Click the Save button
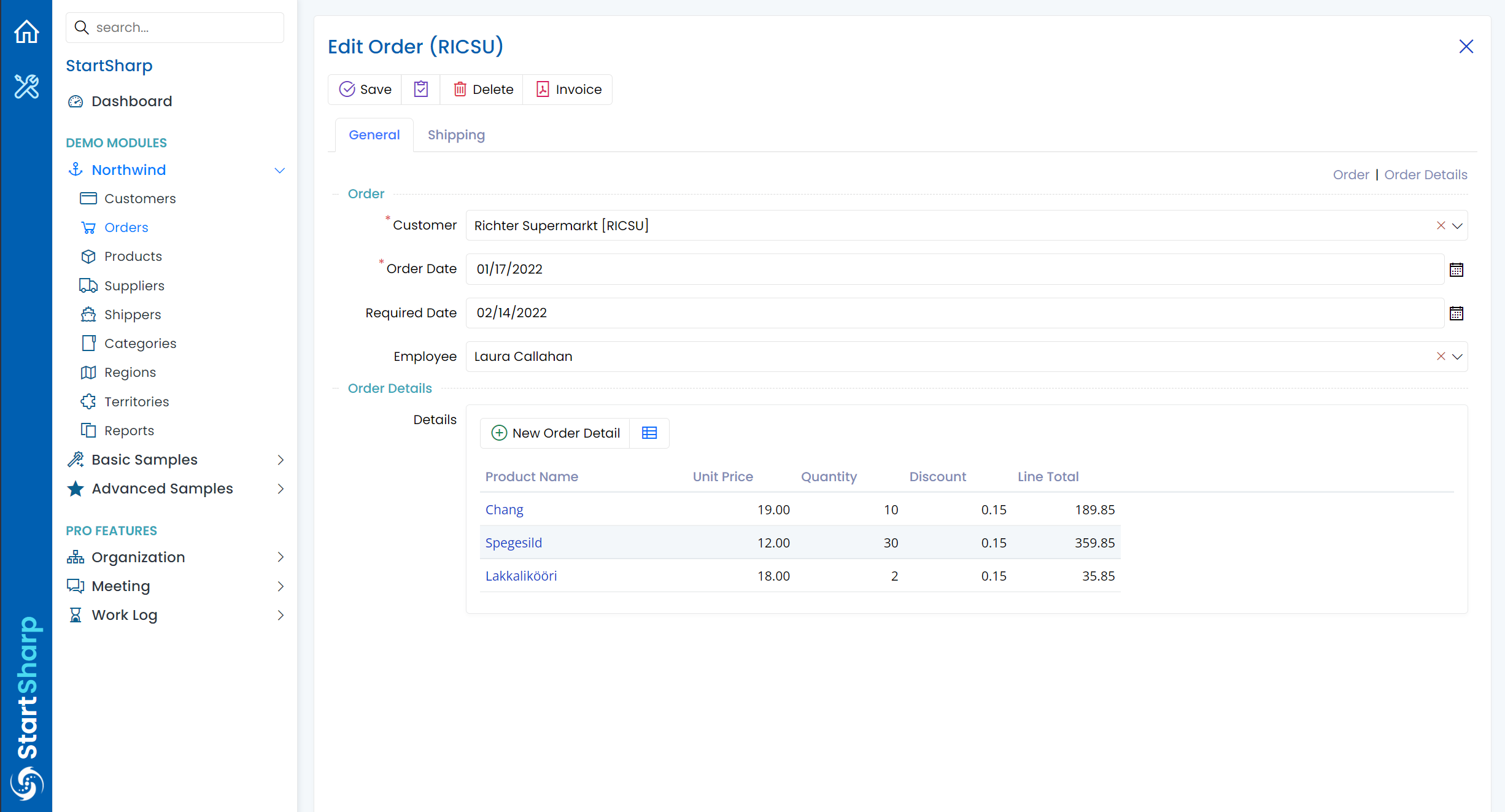The height and width of the screenshot is (812, 1505). (365, 90)
